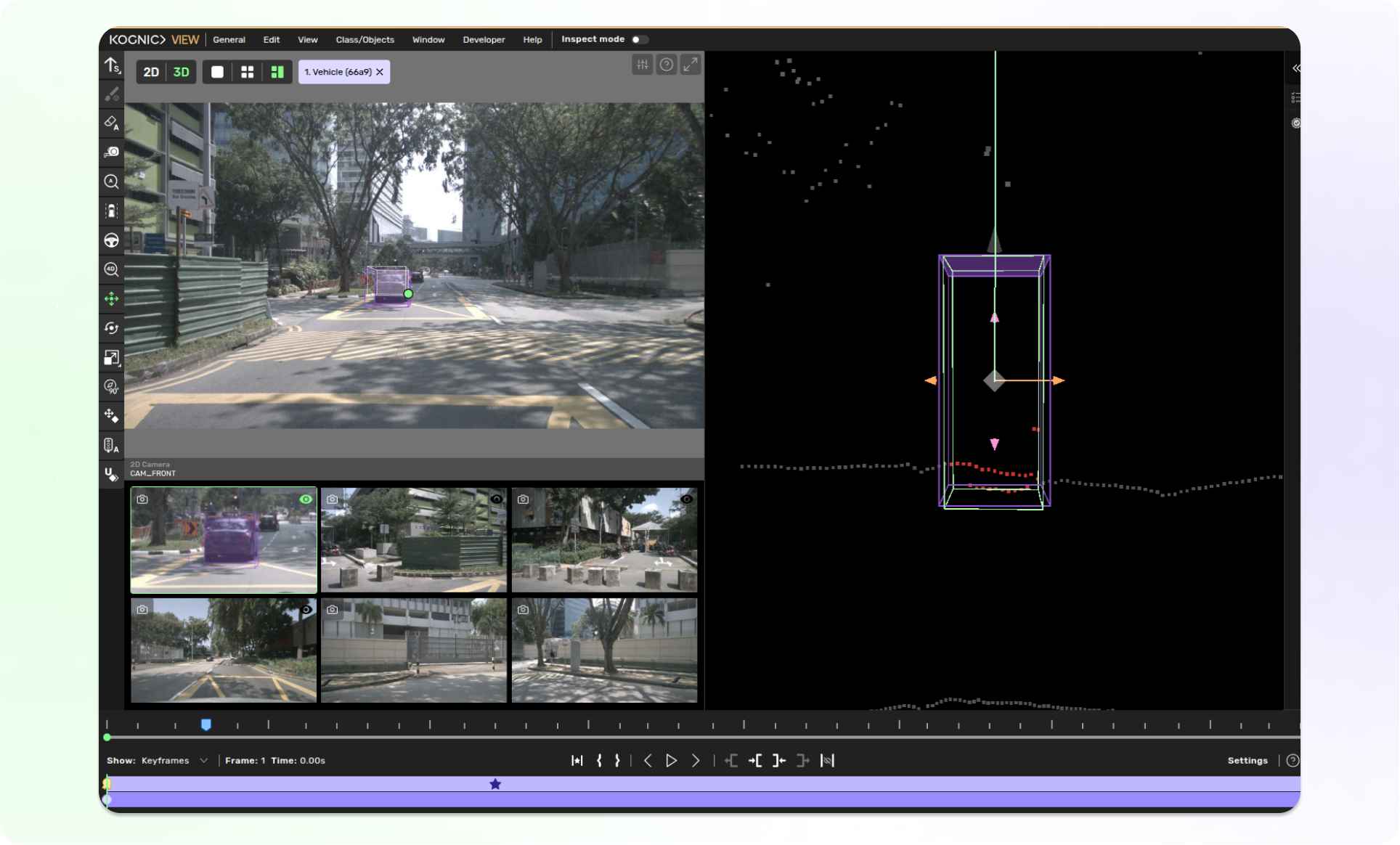Open the Developer menu
Screen dimensions: 1400x845
484,40
